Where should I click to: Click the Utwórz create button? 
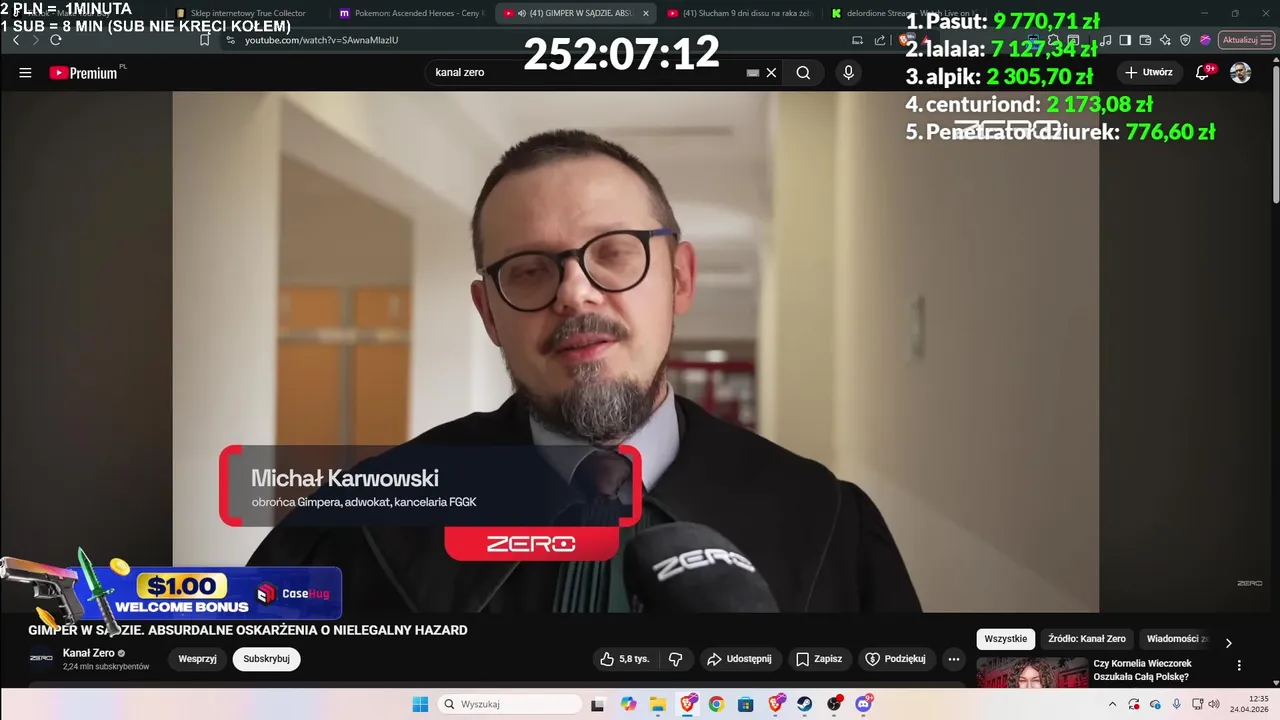pyautogui.click(x=1148, y=73)
